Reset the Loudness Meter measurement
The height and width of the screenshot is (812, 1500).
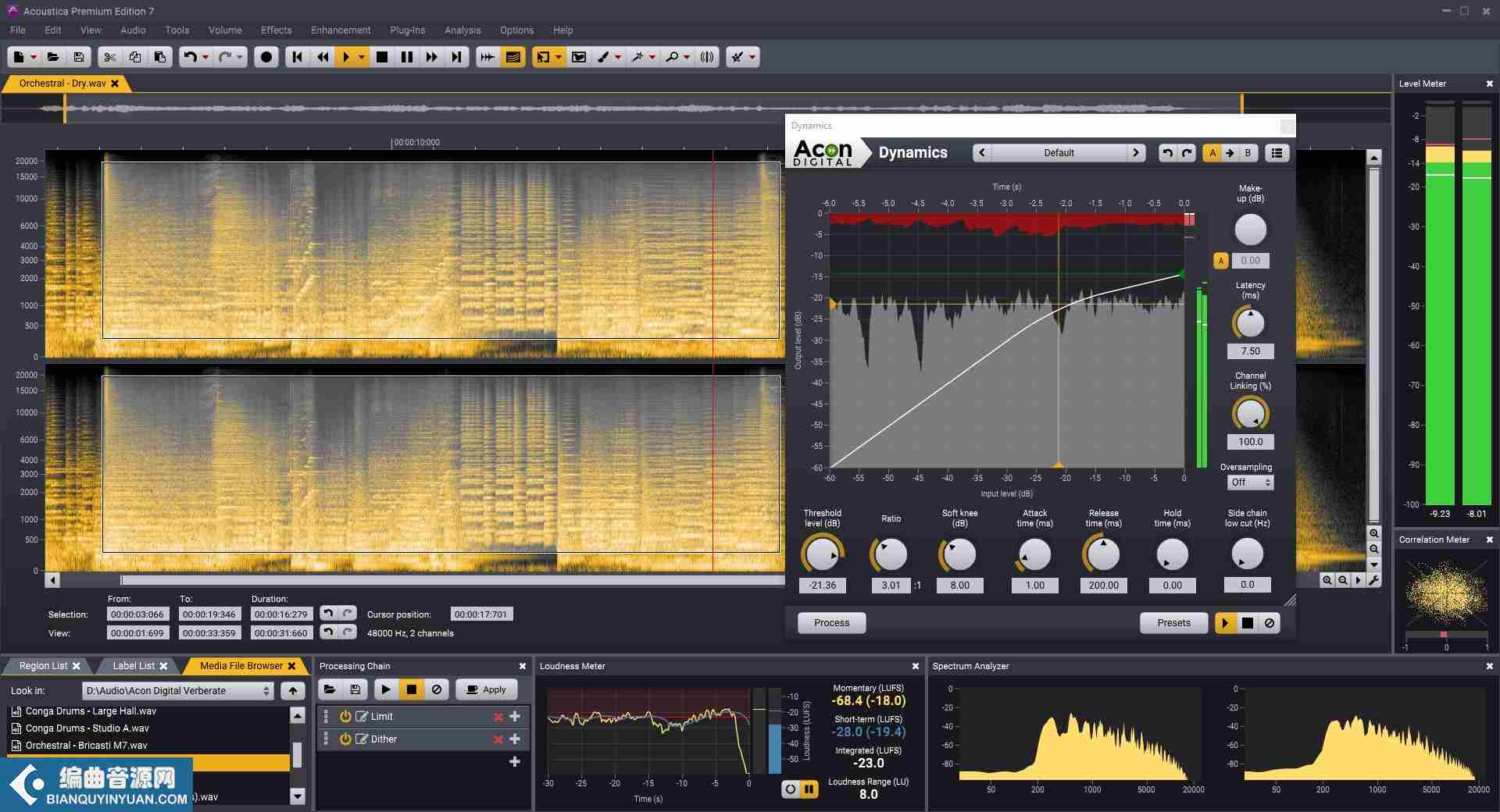pyautogui.click(x=791, y=789)
